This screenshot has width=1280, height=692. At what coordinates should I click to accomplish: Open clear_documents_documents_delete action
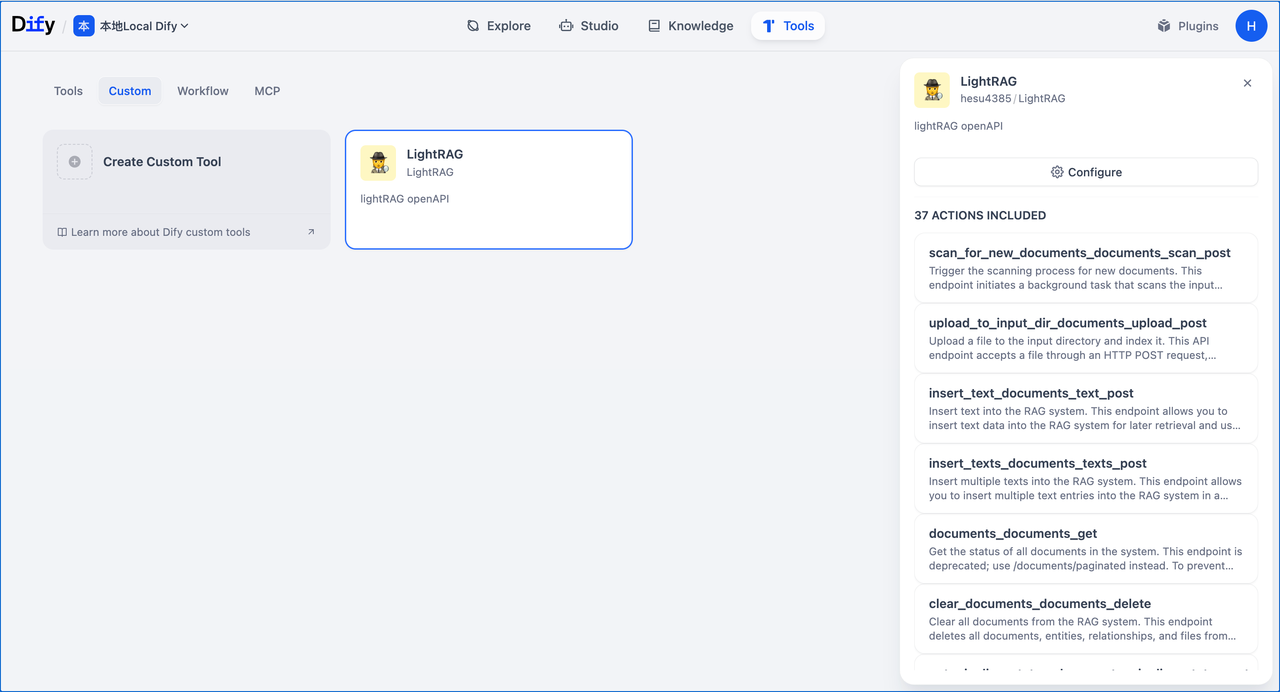pos(1086,618)
